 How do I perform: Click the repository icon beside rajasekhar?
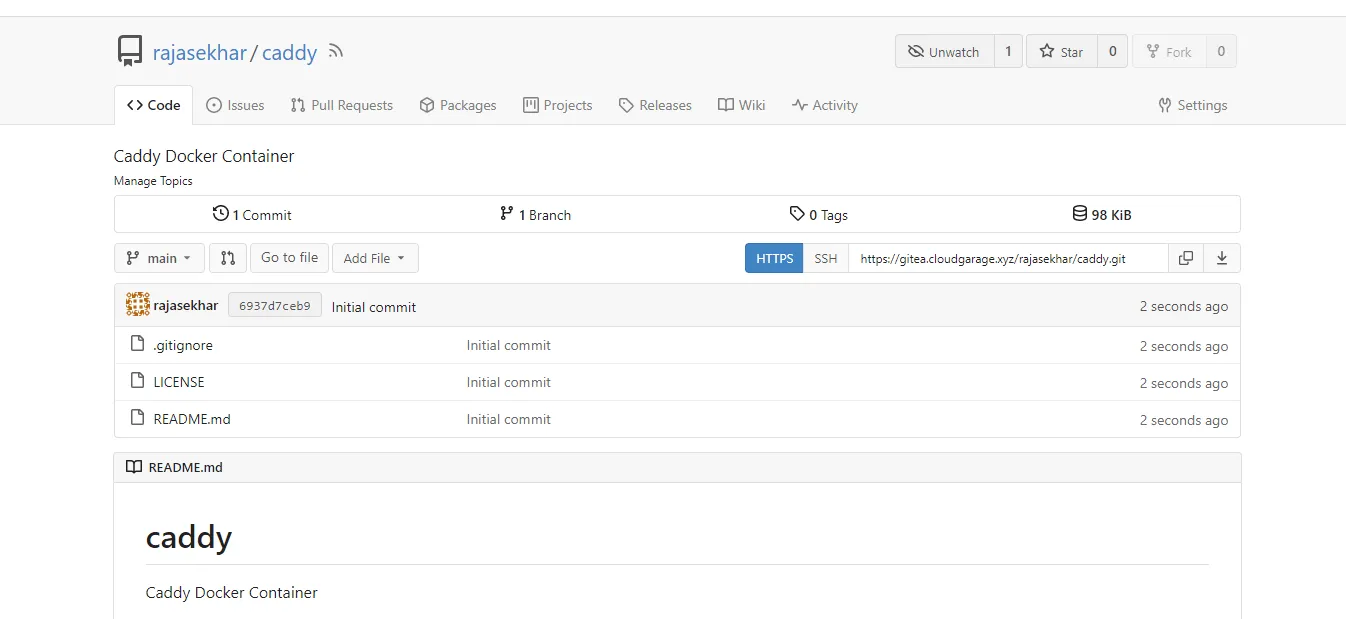(129, 51)
